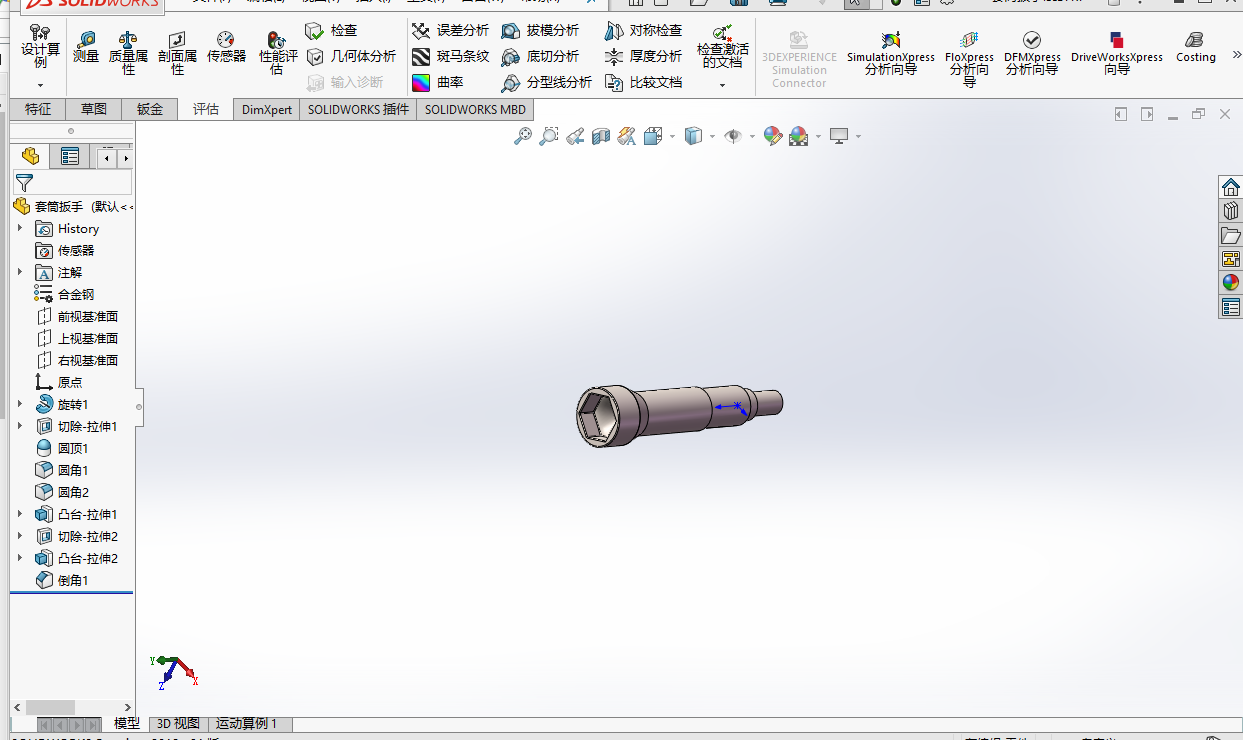Open 性能评估 performance evaluation
This screenshot has height=740, width=1243.
coord(278,53)
